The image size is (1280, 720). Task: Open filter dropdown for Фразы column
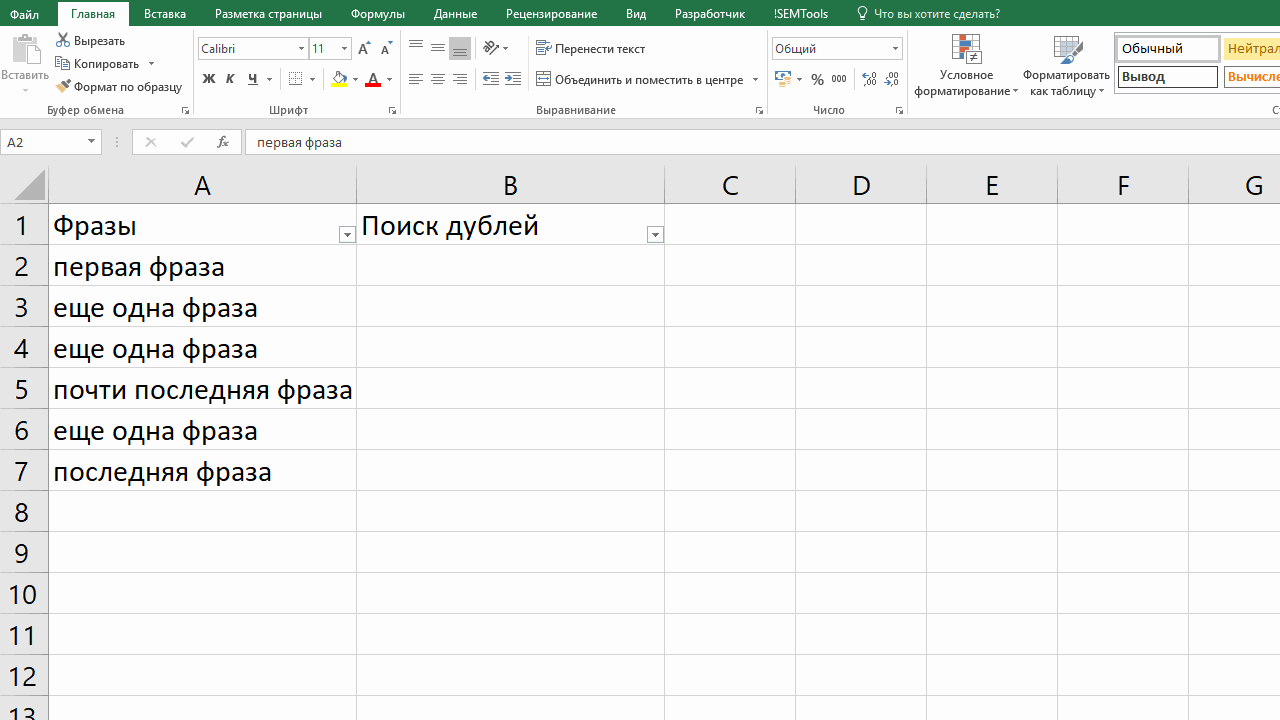pyautogui.click(x=347, y=235)
